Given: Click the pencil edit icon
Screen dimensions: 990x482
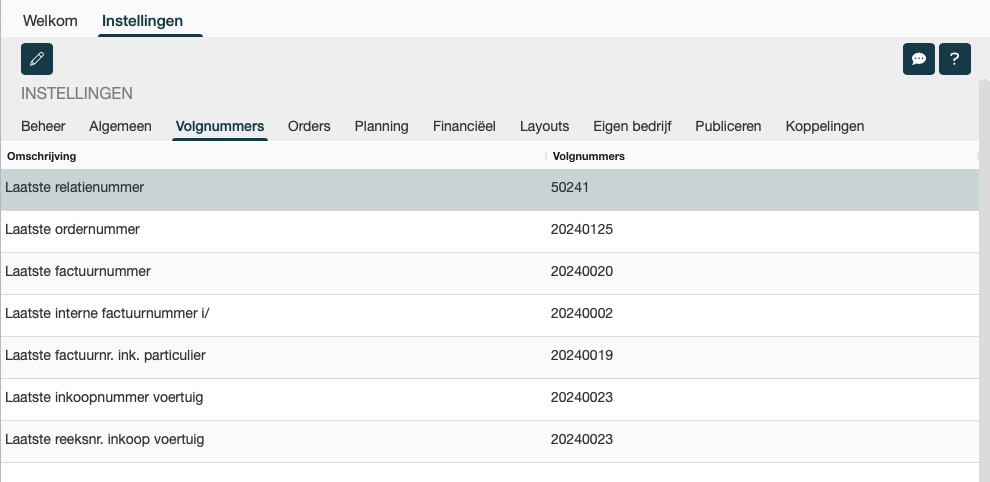Looking at the screenshot, I should pyautogui.click(x=37, y=59).
